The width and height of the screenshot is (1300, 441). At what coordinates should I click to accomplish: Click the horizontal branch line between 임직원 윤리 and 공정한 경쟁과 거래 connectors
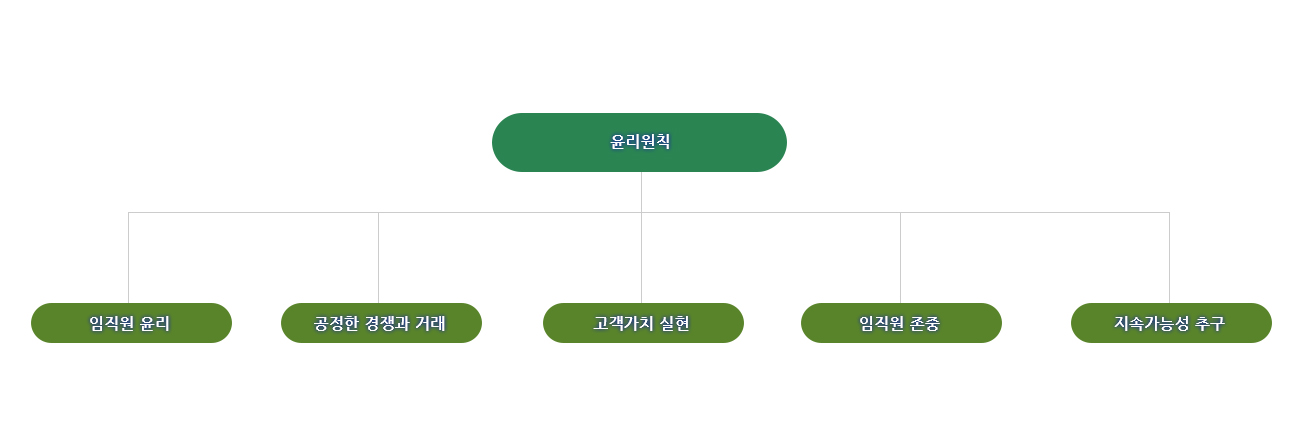253,212
